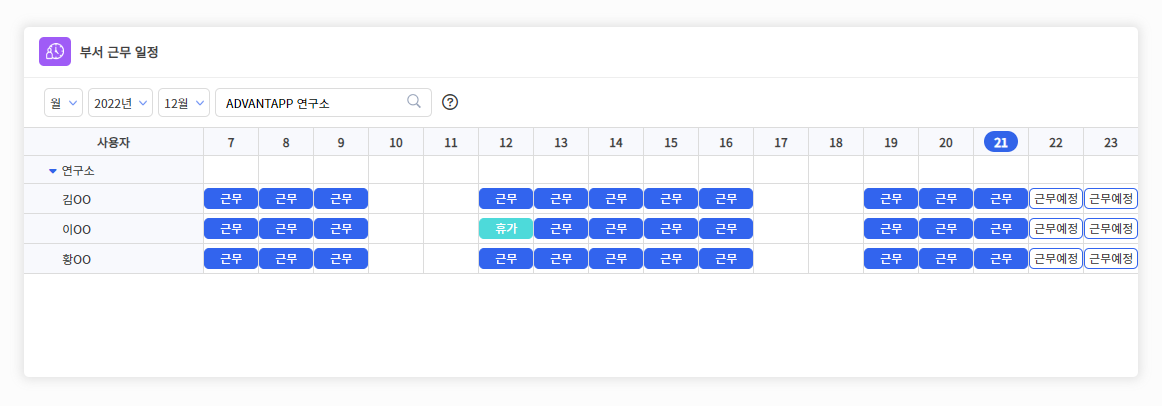1162x406 pixels.
Task: Click 황OO's 근무 badge on day 21
Action: pyautogui.click(x=1000, y=259)
